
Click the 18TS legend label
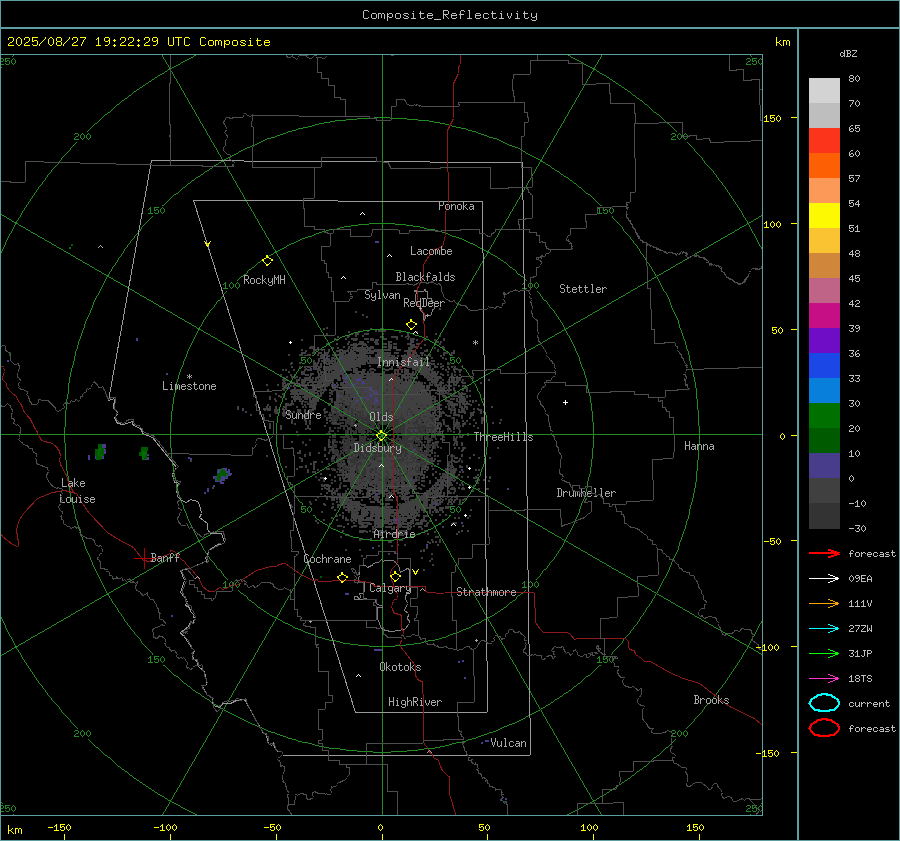tap(860, 679)
